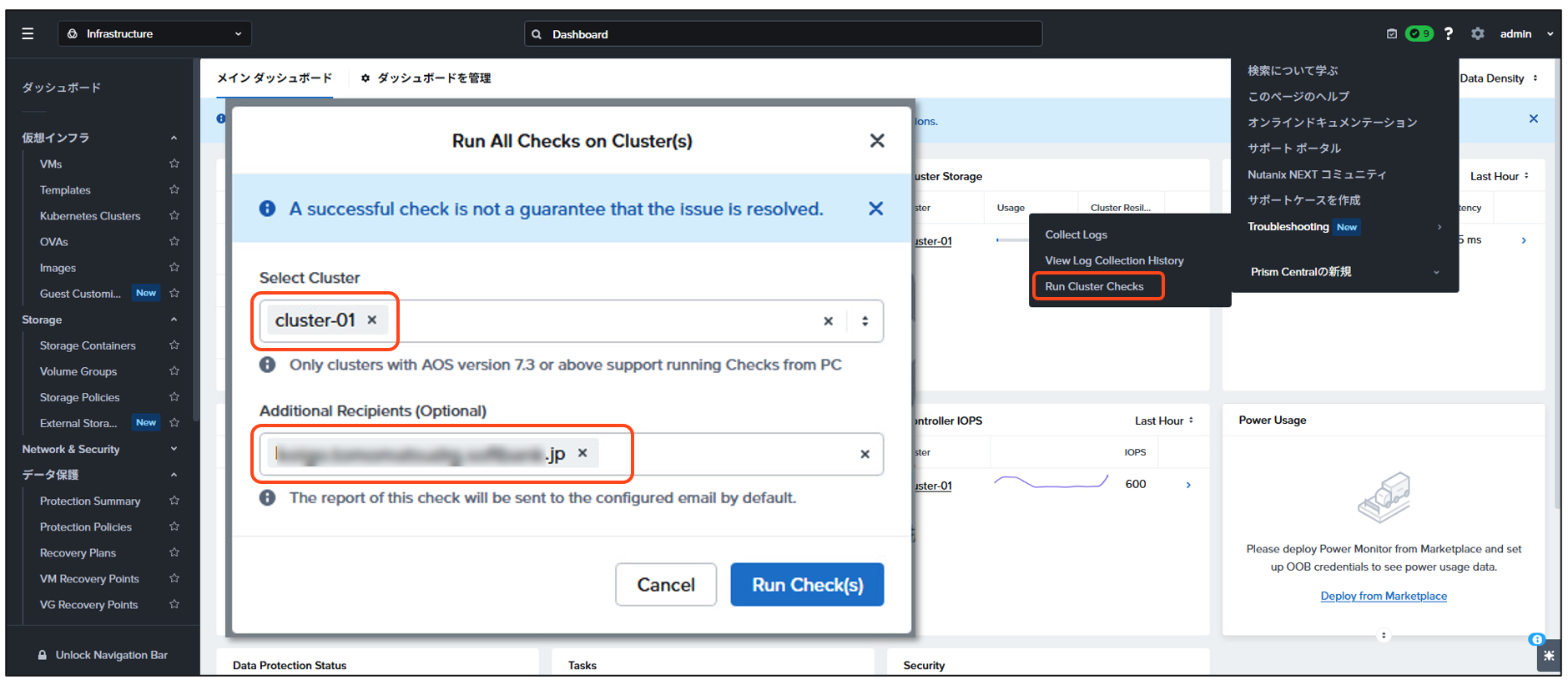Toggle favorite star for Templates
1568x685 pixels.
pyautogui.click(x=174, y=189)
